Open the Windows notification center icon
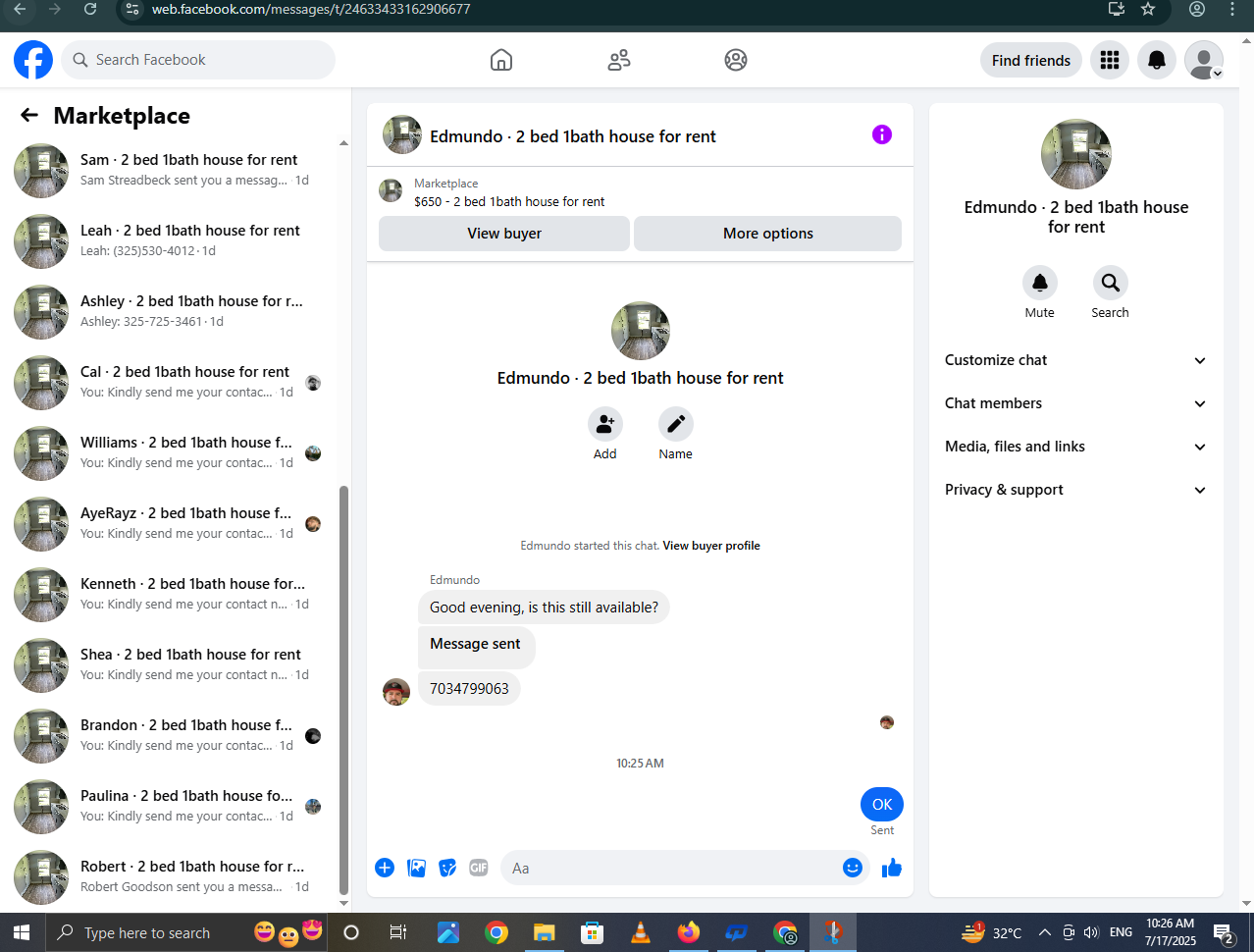This screenshot has width=1254, height=952. point(1224,932)
